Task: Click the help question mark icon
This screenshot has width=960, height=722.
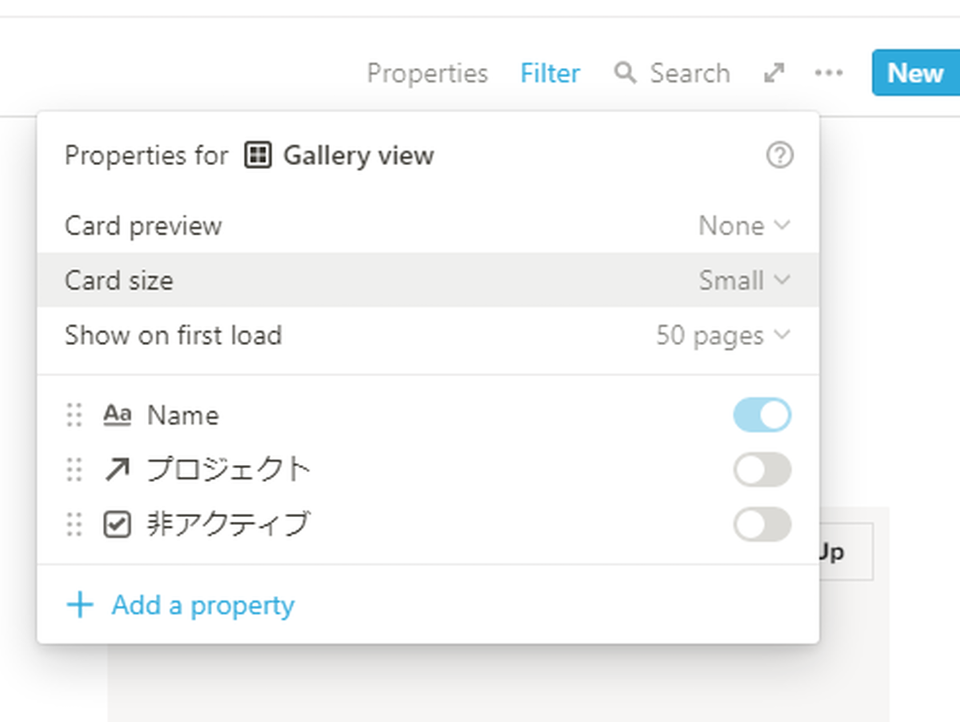Action: pyautogui.click(x=779, y=156)
